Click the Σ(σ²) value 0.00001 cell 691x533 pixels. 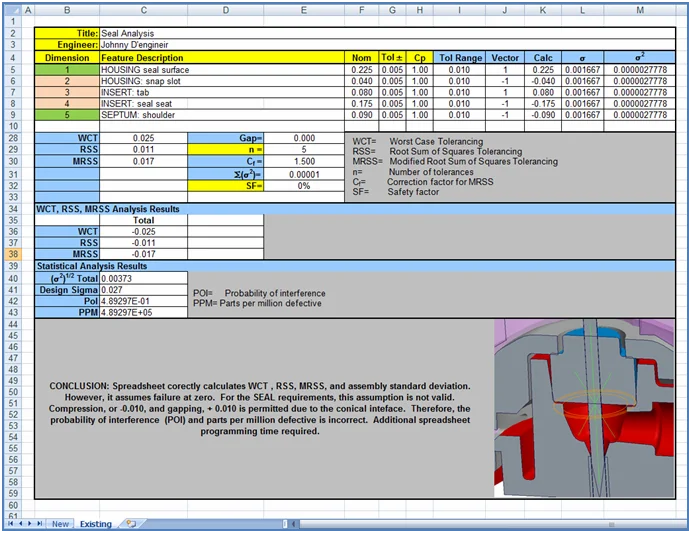304,175
